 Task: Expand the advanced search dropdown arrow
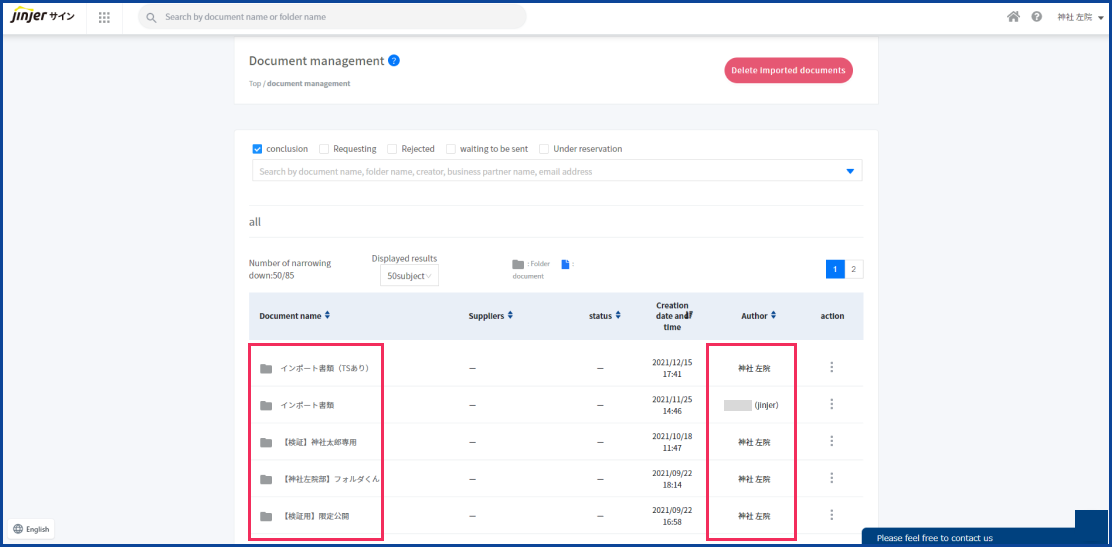[x=850, y=171]
